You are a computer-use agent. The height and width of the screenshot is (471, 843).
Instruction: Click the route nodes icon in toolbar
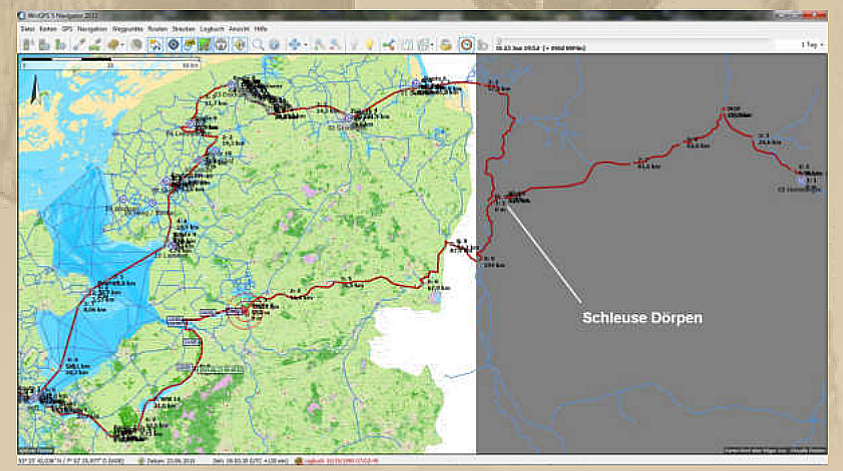(x=388, y=44)
